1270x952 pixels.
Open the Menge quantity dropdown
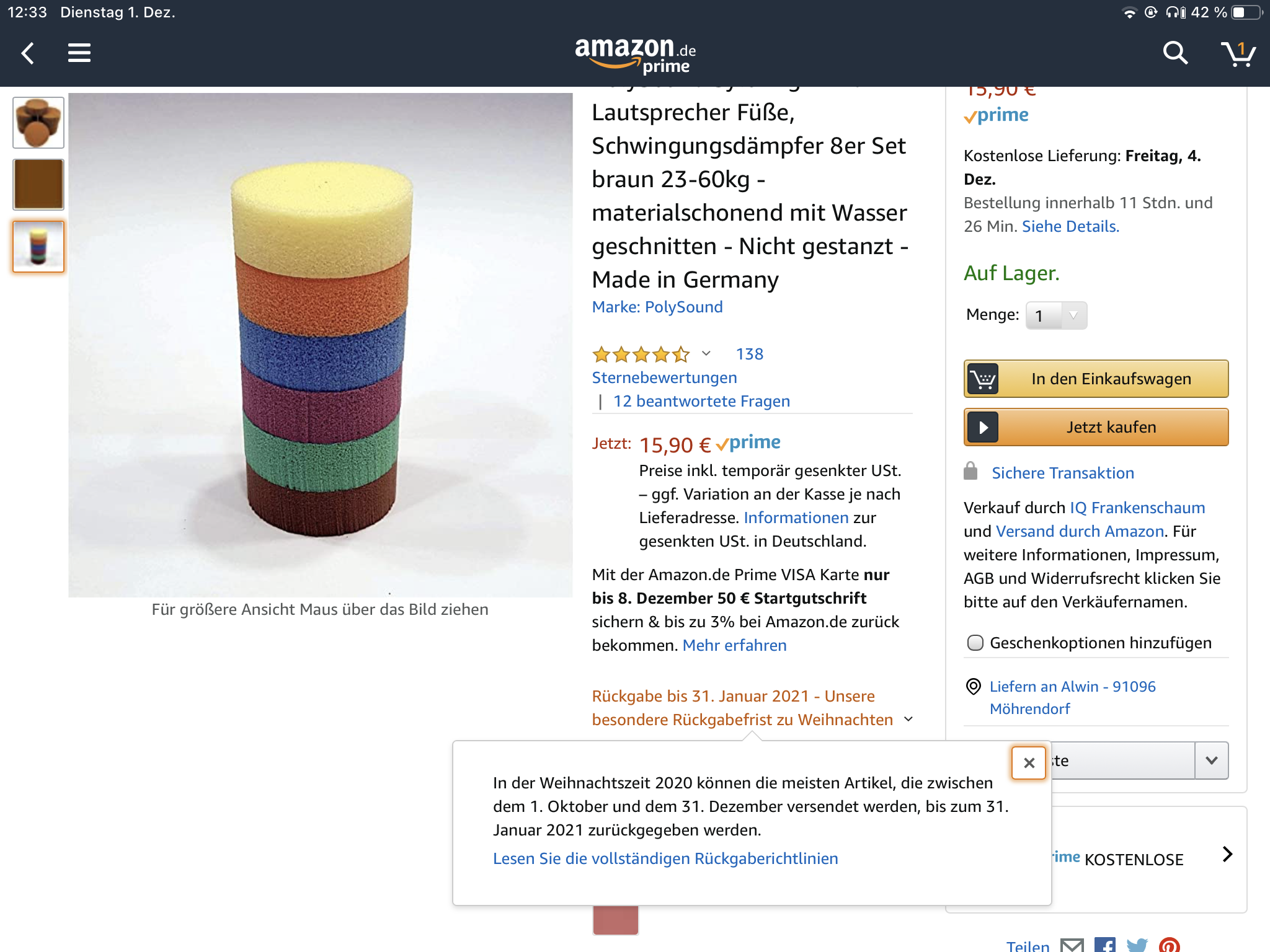1056,315
